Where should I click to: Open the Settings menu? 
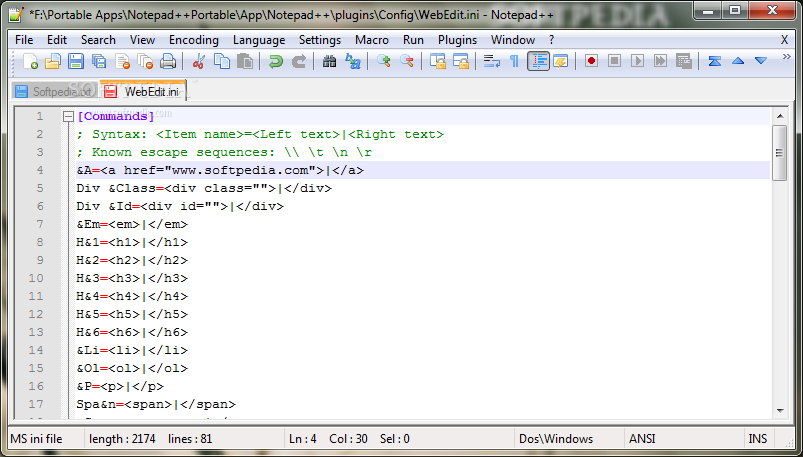pyautogui.click(x=320, y=40)
